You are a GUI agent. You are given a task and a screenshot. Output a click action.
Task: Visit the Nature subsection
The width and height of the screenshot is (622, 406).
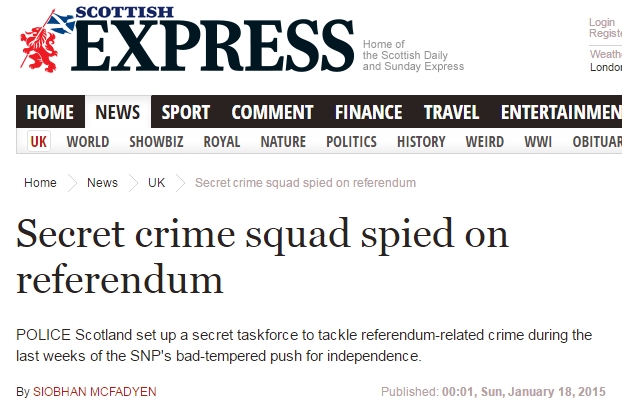(283, 142)
